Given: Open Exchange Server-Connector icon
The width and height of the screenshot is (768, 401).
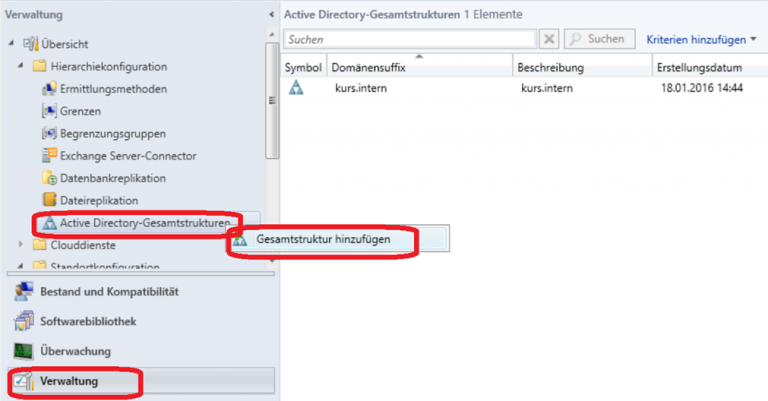Looking at the screenshot, I should point(50,155).
